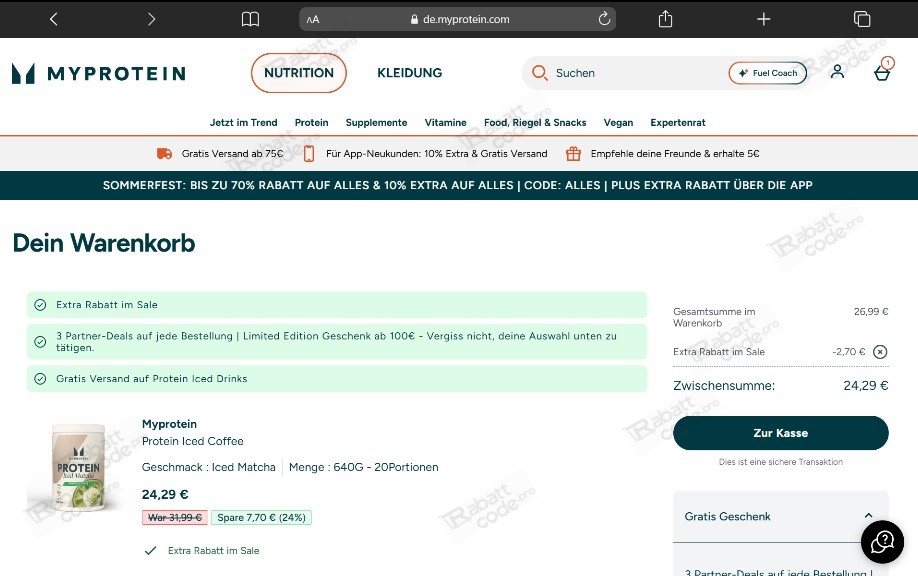Viewport: 918px width, 576px height.
Task: Click the Zwischensumme 24,29 € amount
Action: coord(865,386)
